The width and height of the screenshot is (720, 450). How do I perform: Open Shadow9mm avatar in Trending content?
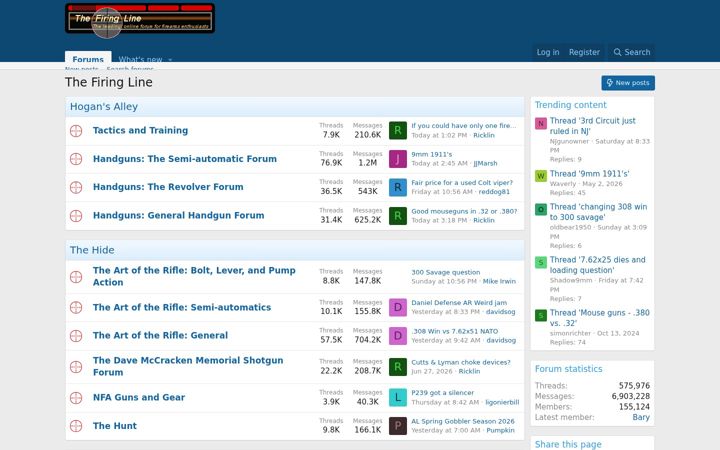click(541, 262)
